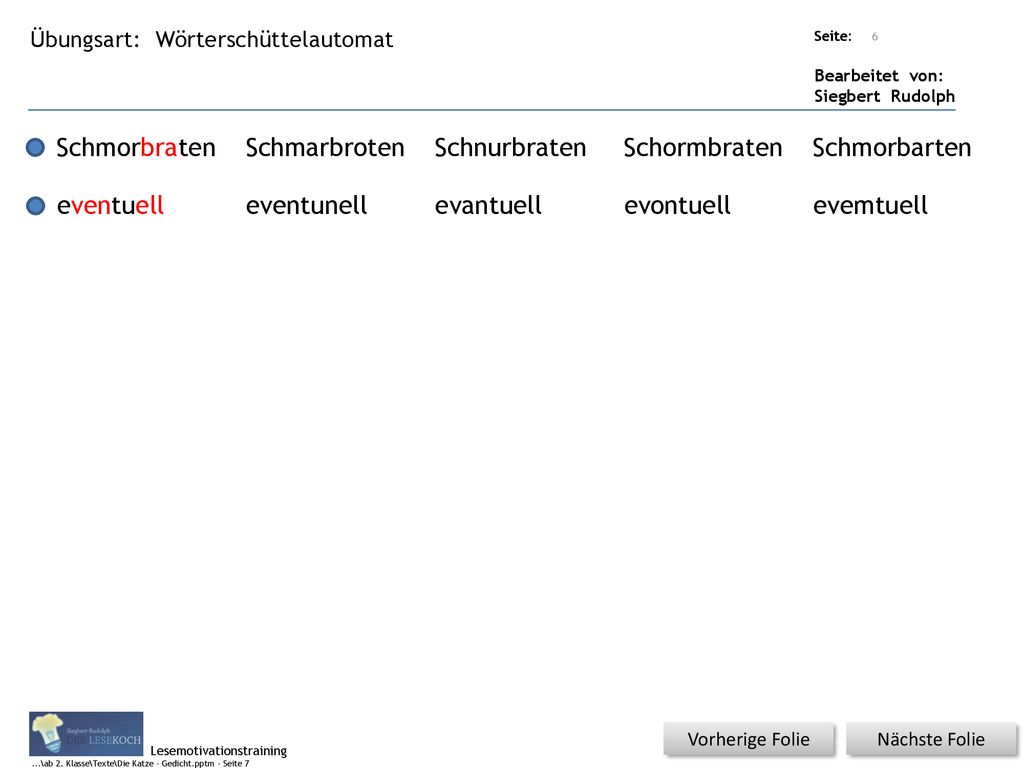Go to Vorherige Folie

click(x=748, y=739)
